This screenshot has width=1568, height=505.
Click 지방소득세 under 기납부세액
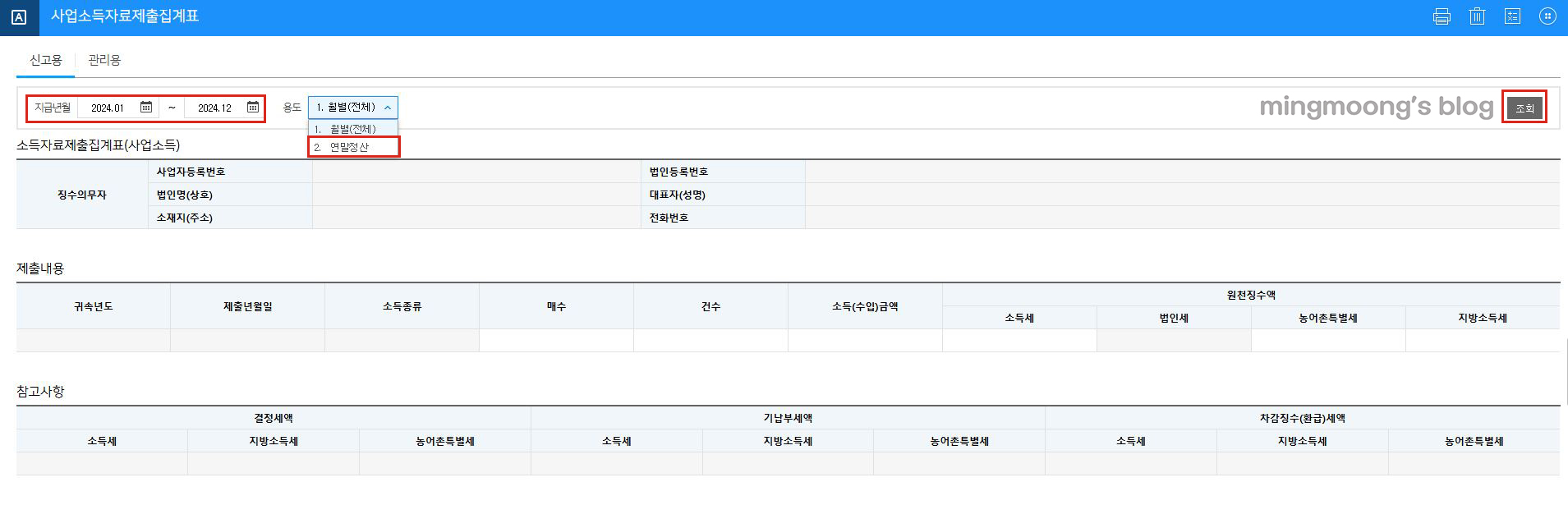pyautogui.click(x=788, y=441)
